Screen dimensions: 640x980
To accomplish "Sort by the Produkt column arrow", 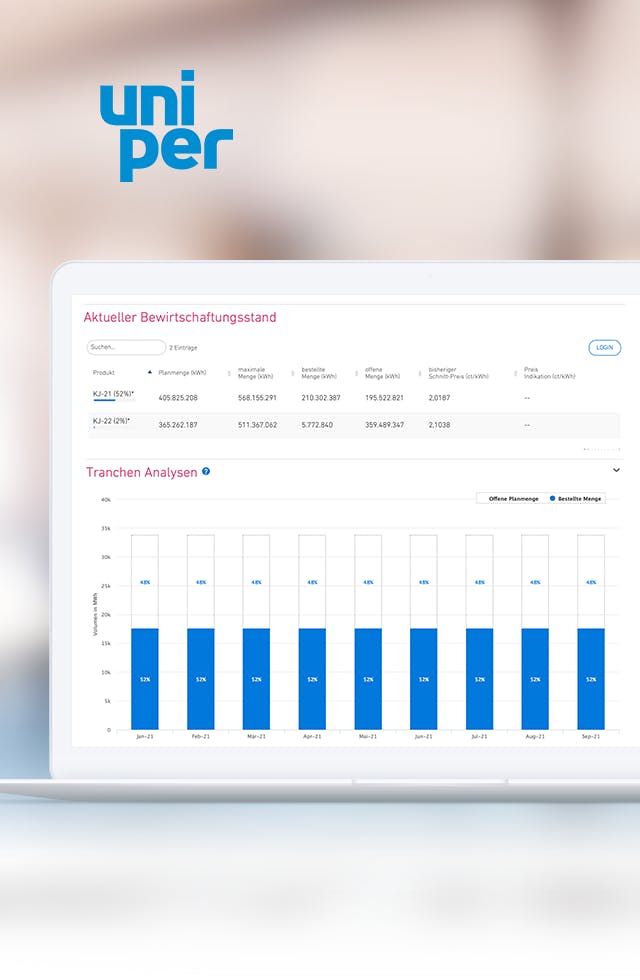I will click(150, 372).
